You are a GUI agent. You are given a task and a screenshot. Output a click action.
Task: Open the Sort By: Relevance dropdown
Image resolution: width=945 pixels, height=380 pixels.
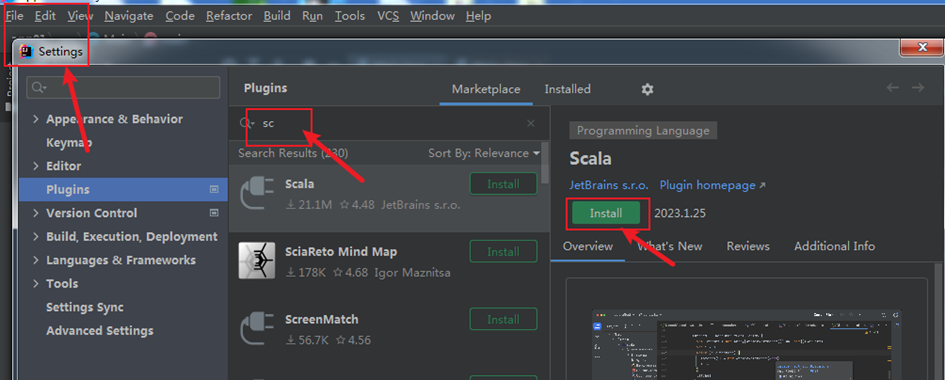tap(484, 153)
